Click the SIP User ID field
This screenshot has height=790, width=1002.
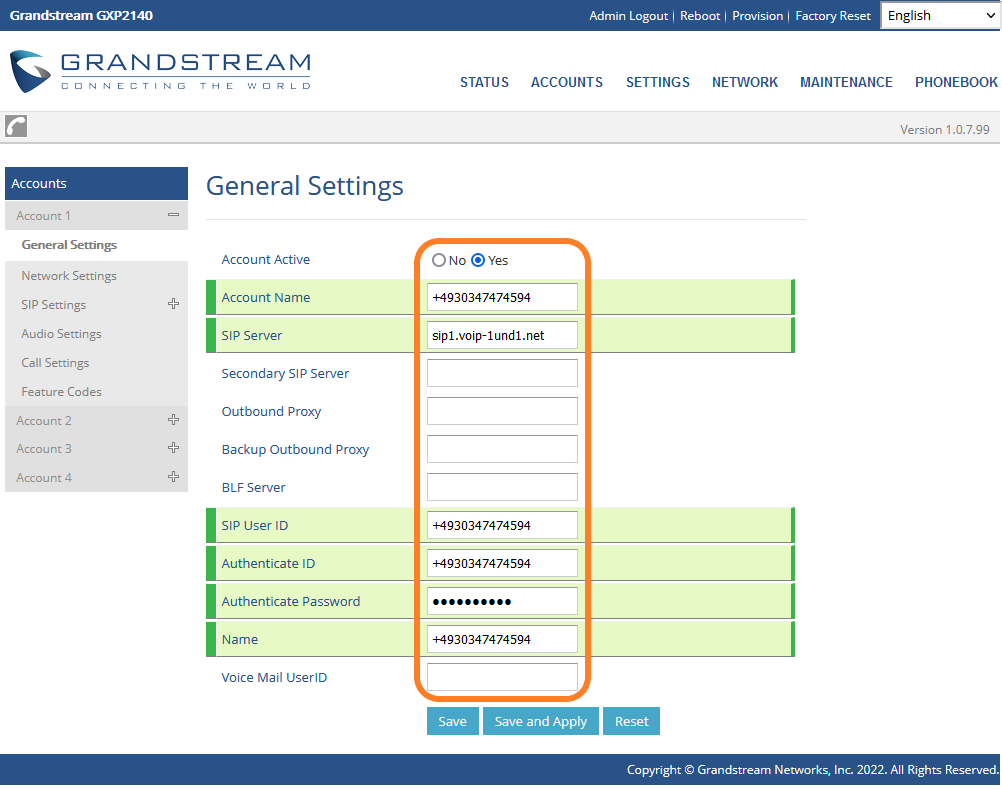pos(502,525)
